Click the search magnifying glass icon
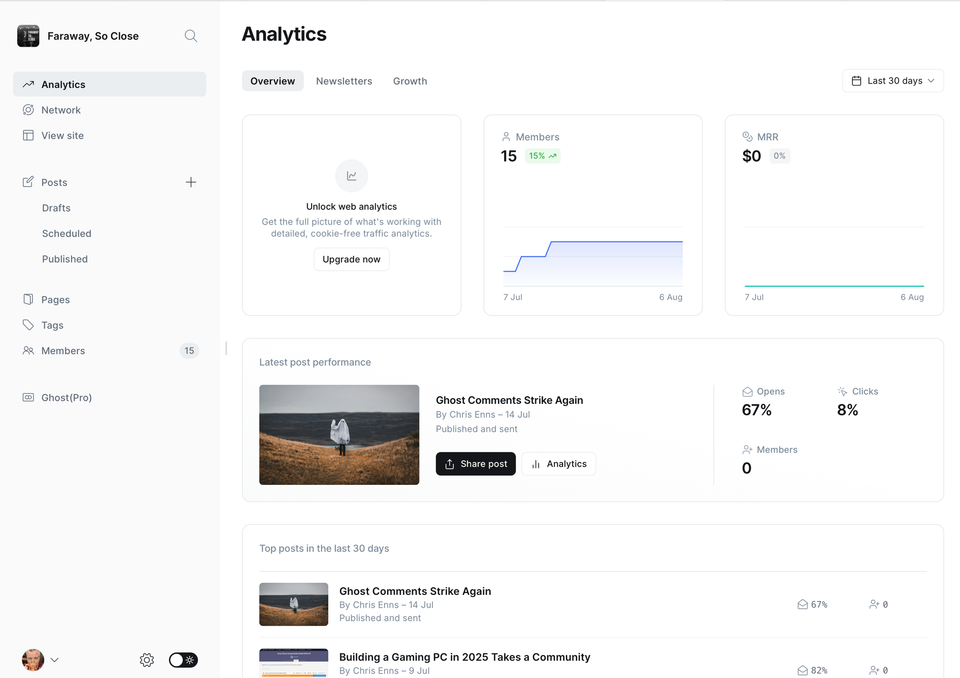The image size is (960, 678). 190,35
